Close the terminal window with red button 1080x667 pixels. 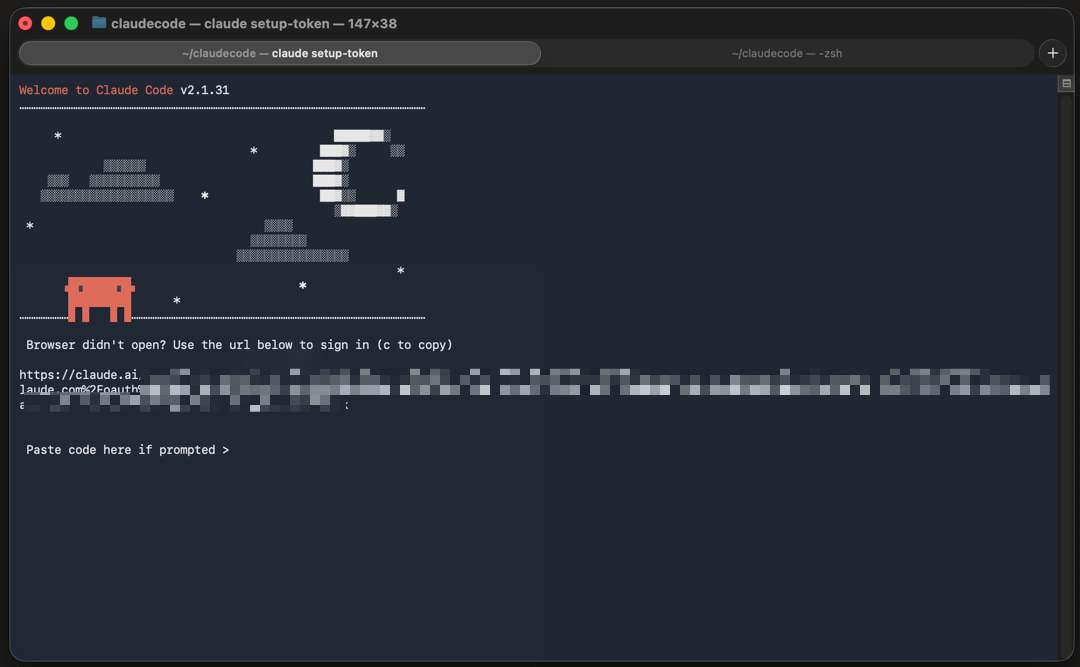tap(25, 23)
